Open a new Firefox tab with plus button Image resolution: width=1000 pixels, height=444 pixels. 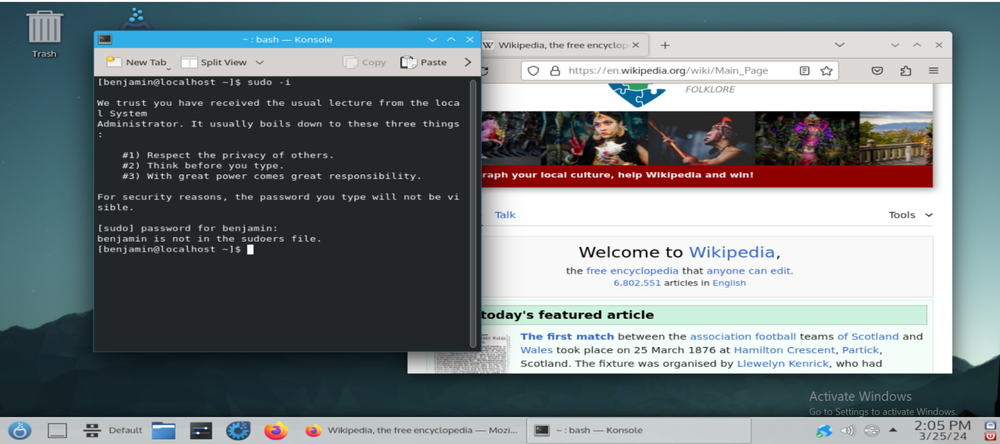pyautogui.click(x=665, y=45)
